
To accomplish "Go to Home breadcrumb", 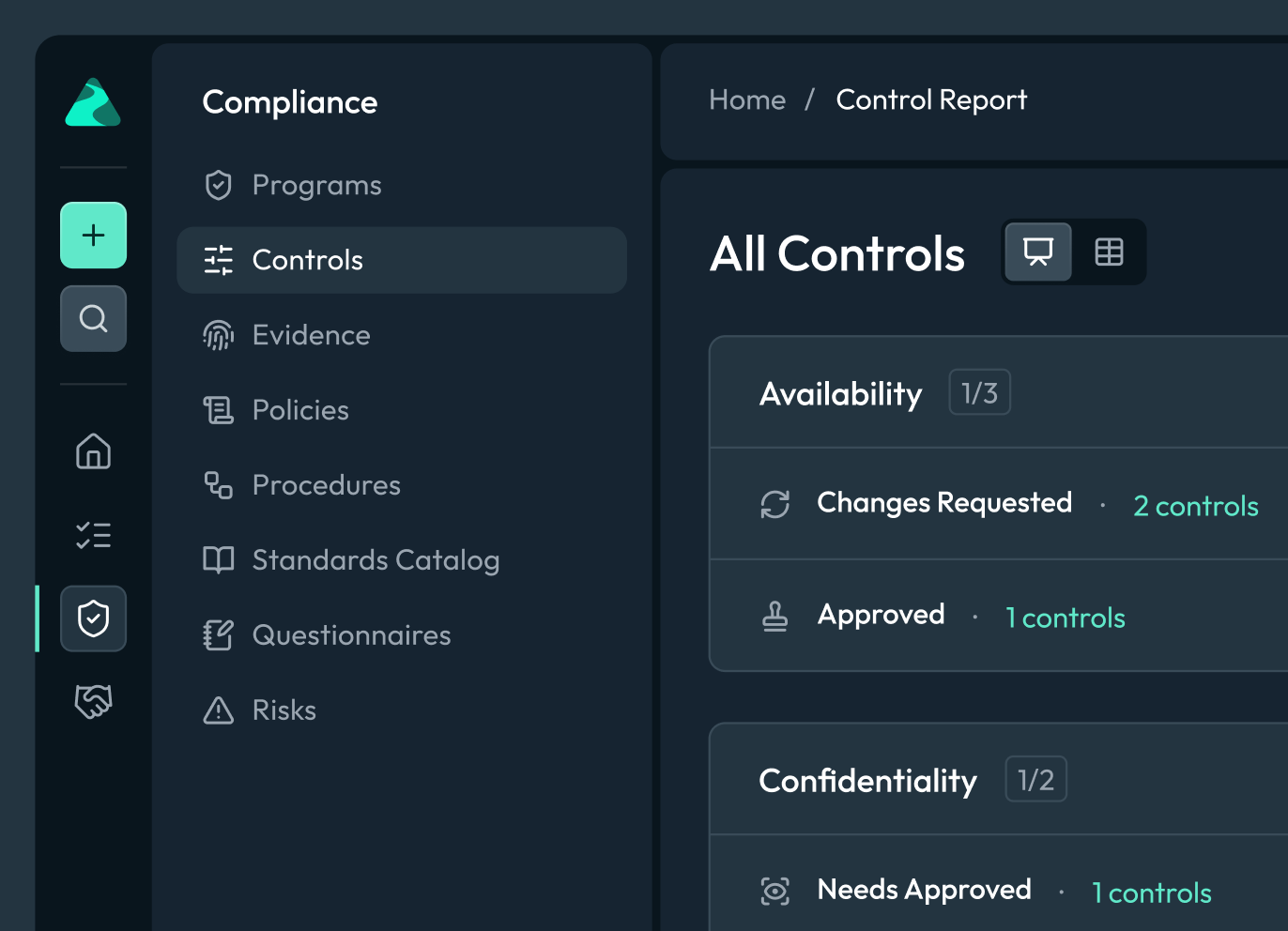I will click(747, 99).
